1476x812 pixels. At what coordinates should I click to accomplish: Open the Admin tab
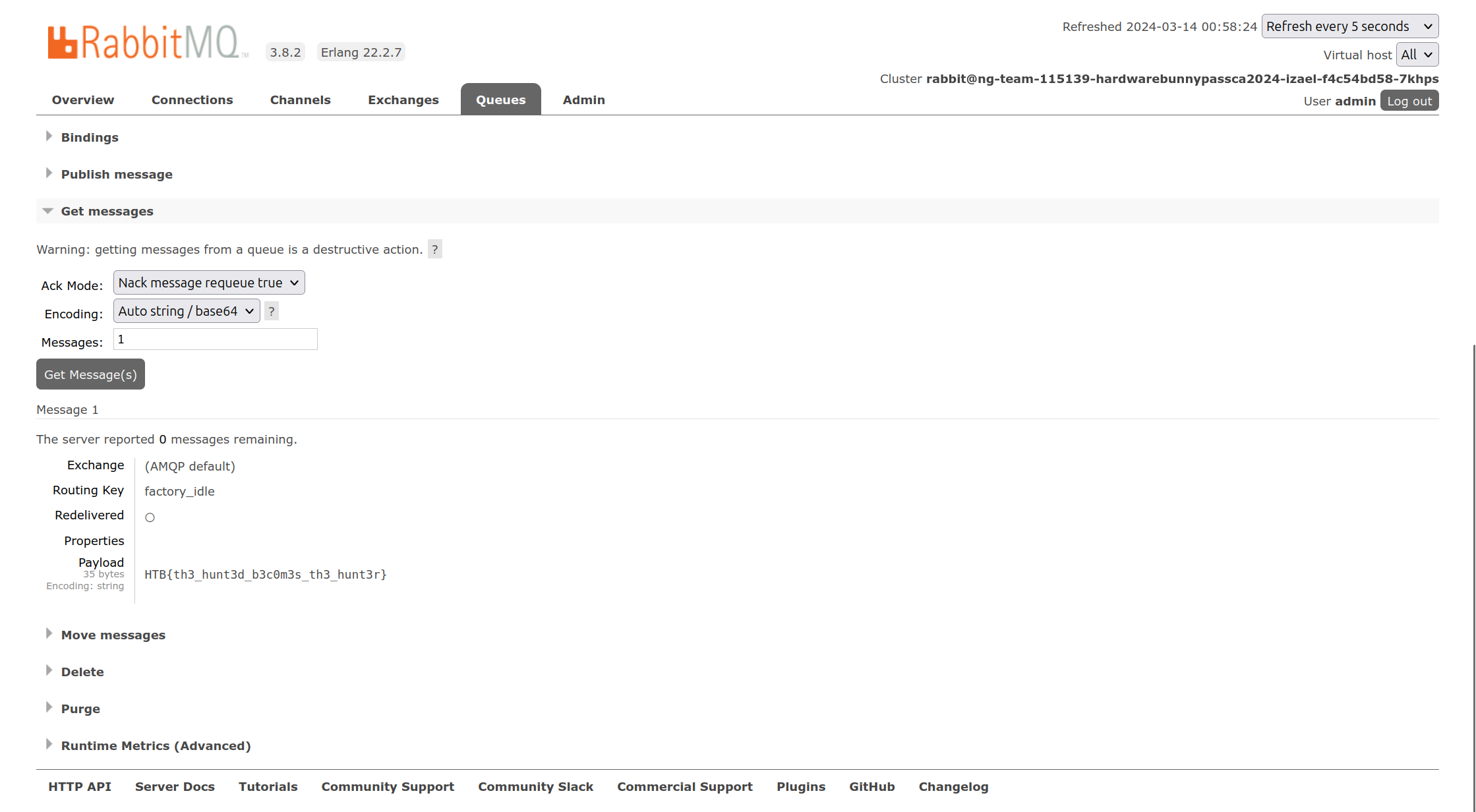[x=584, y=100]
